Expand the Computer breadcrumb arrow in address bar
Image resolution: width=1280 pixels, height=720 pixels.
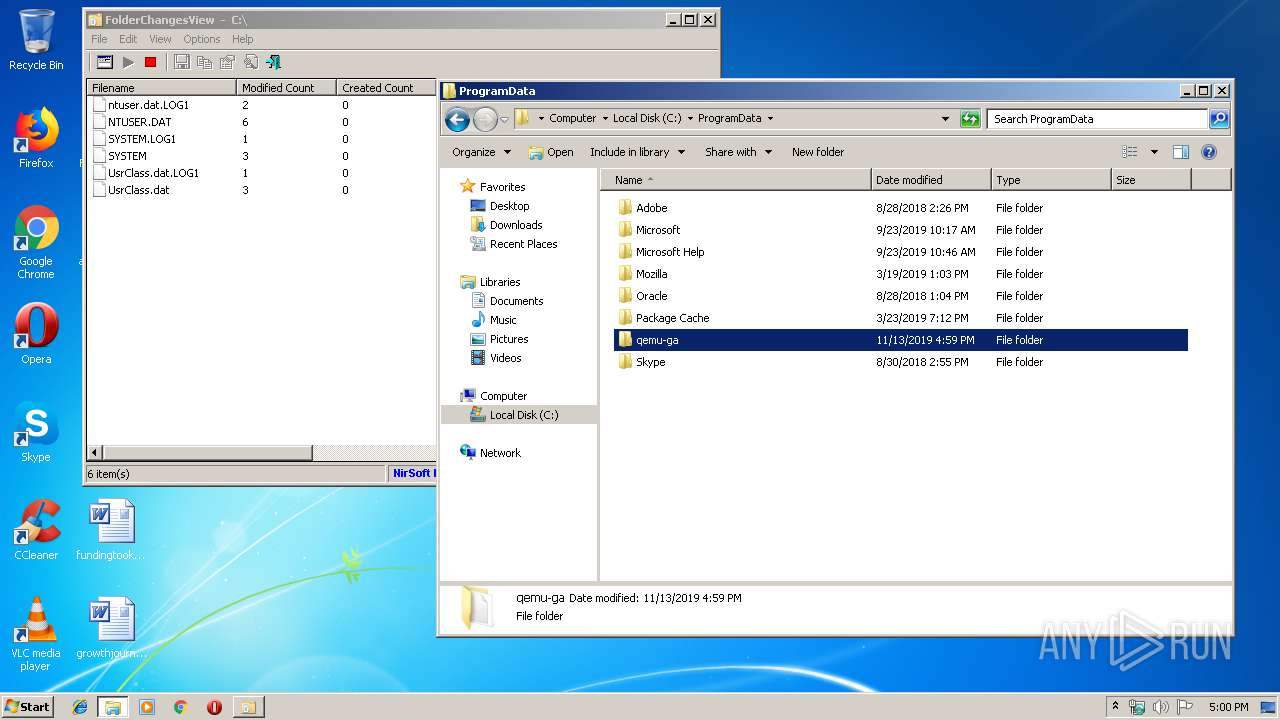(604, 118)
